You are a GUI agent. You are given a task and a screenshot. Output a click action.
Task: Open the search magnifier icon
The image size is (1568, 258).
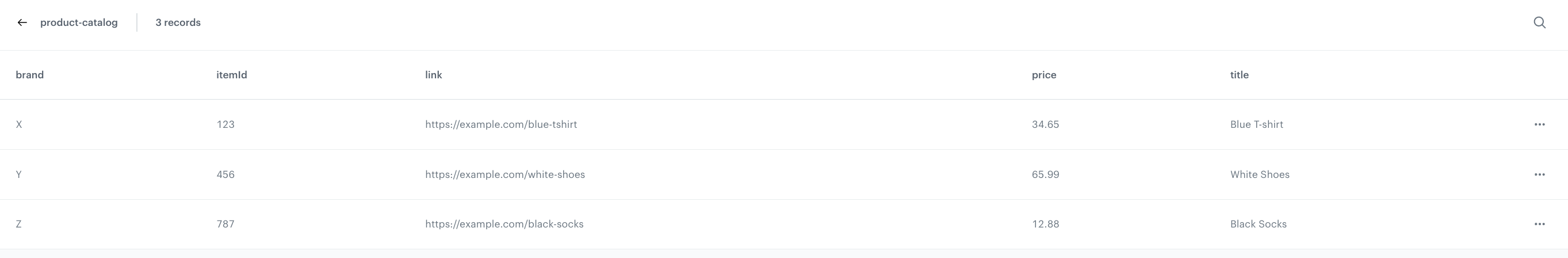1539,22
